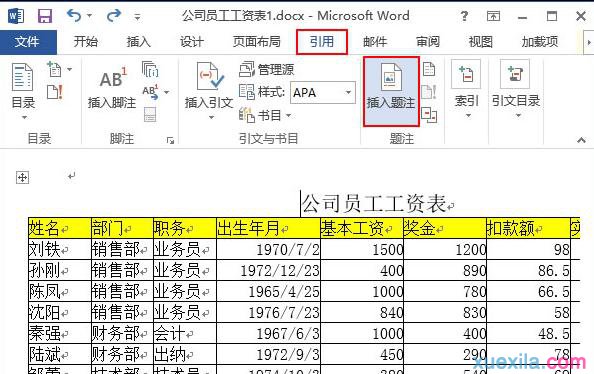This screenshot has height=374, width=594.
Task: Open Word Help question mark
Action: pyautogui.click(x=464, y=16)
